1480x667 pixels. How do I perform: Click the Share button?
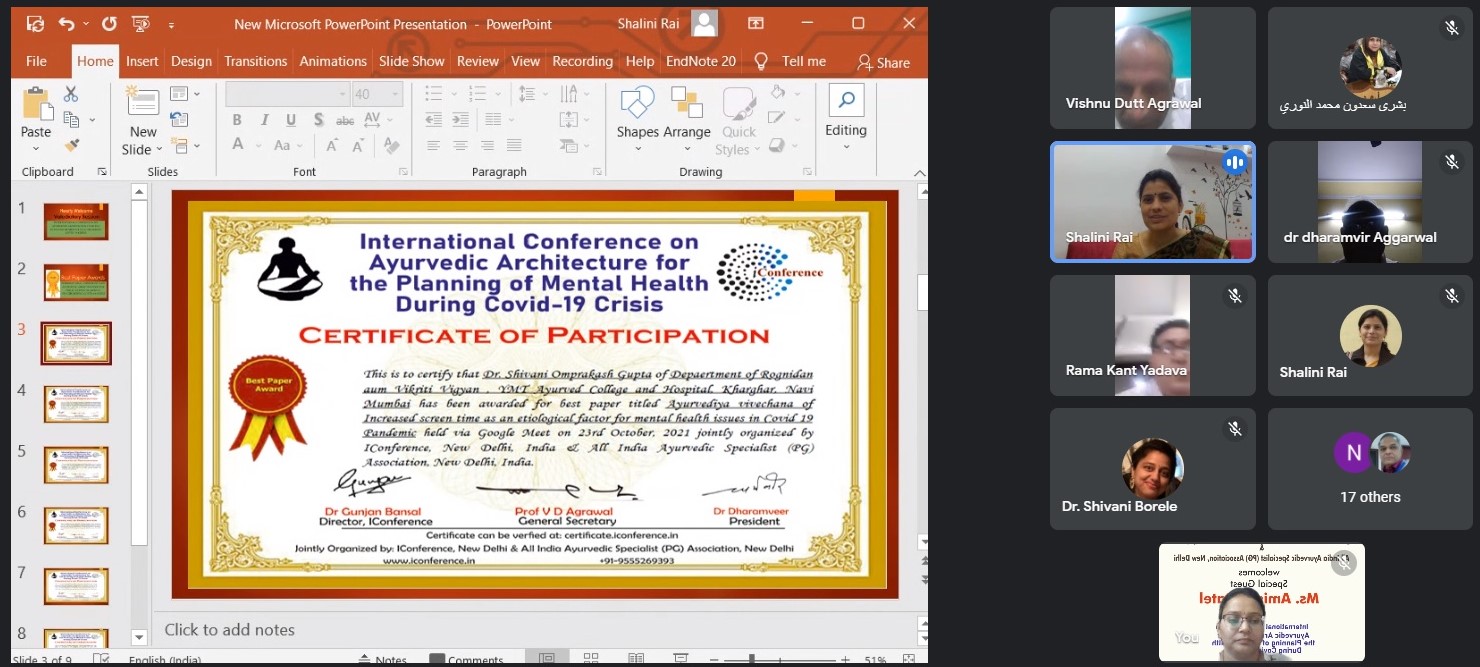pyautogui.click(x=883, y=62)
